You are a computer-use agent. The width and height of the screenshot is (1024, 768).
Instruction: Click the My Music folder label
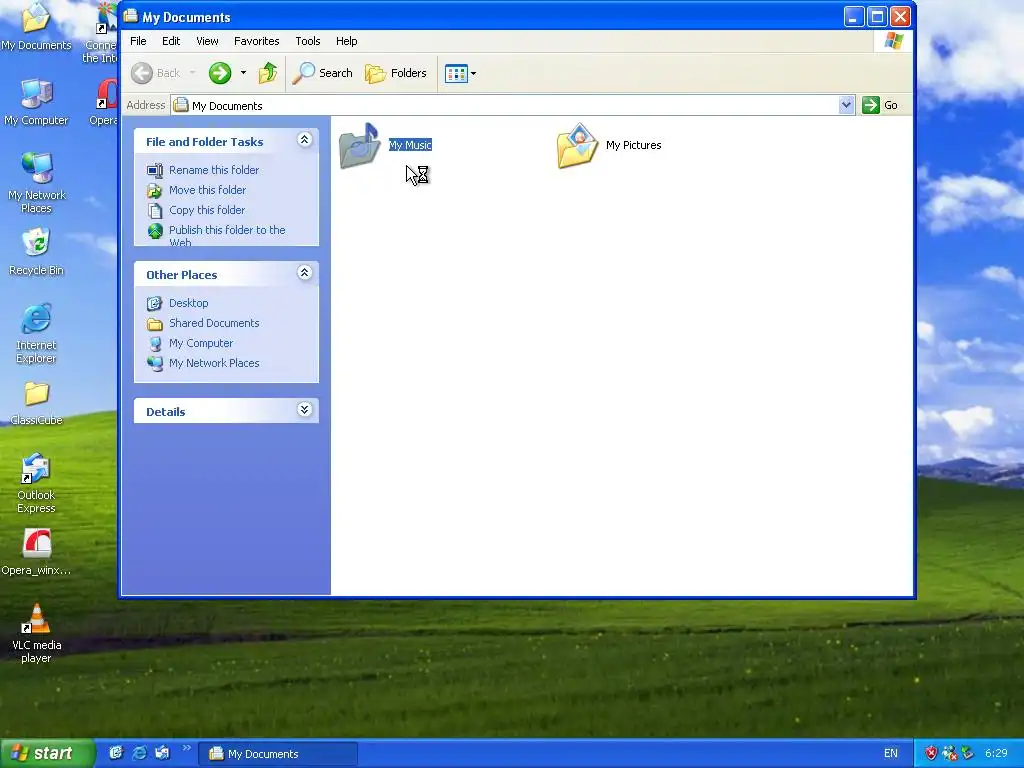click(x=410, y=145)
